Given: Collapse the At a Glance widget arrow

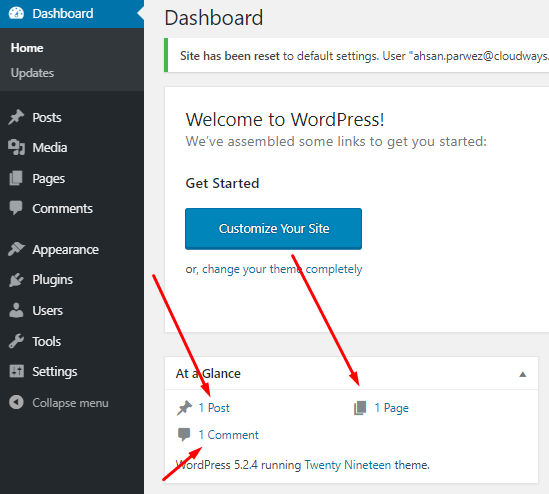Looking at the screenshot, I should coord(522,374).
